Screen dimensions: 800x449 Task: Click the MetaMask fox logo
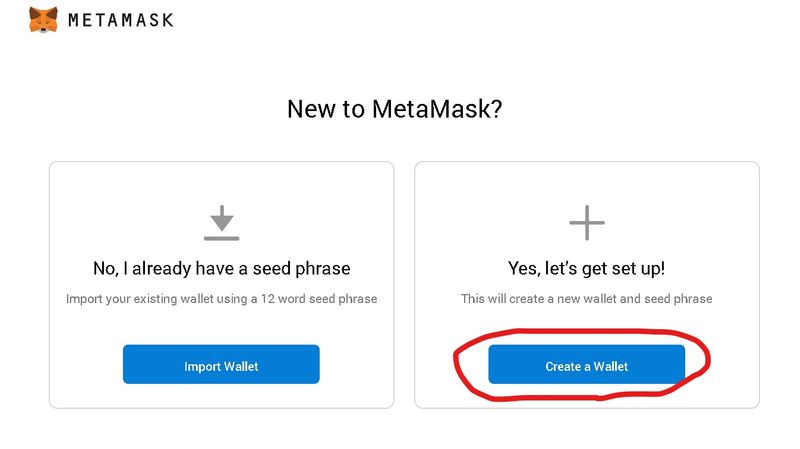tap(42, 19)
